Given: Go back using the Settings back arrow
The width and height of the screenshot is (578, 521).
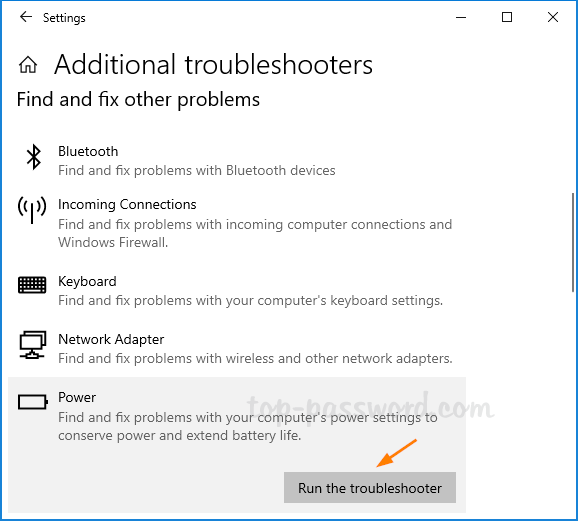Looking at the screenshot, I should [26, 17].
